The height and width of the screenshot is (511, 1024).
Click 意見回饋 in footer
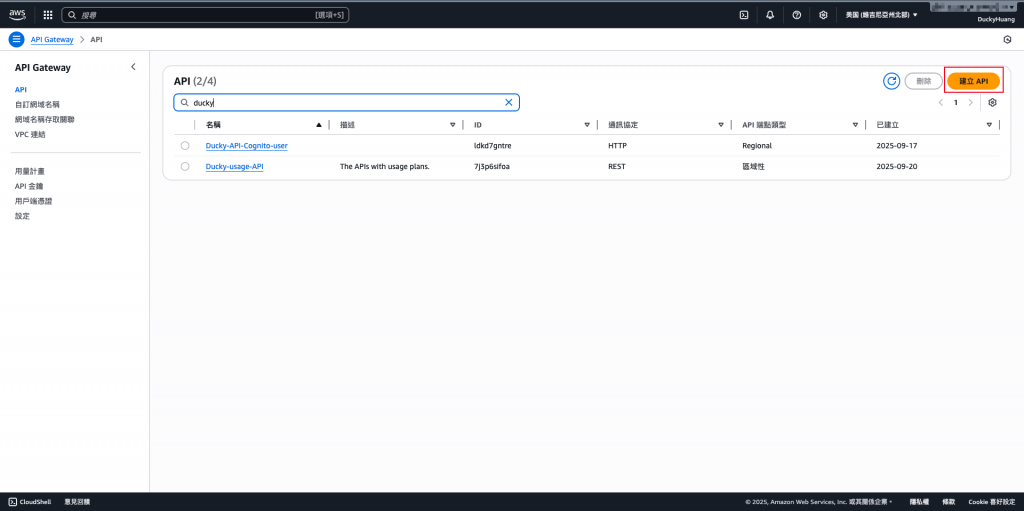tap(77, 502)
